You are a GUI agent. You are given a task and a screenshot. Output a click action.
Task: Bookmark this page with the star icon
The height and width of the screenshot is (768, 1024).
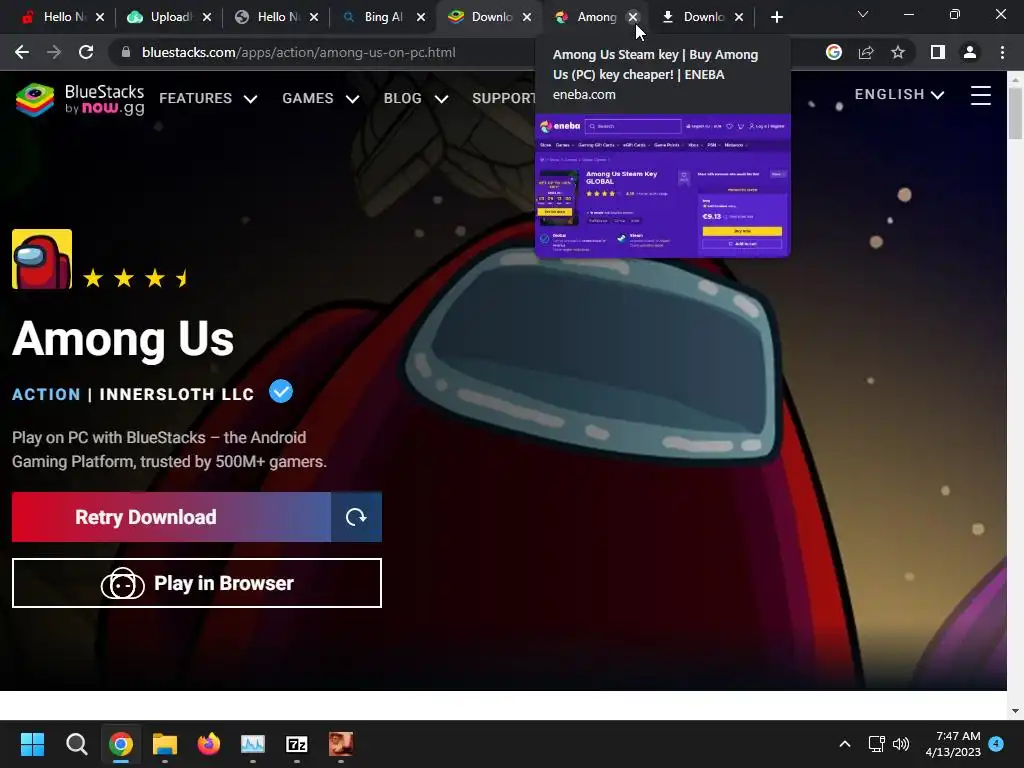click(898, 52)
